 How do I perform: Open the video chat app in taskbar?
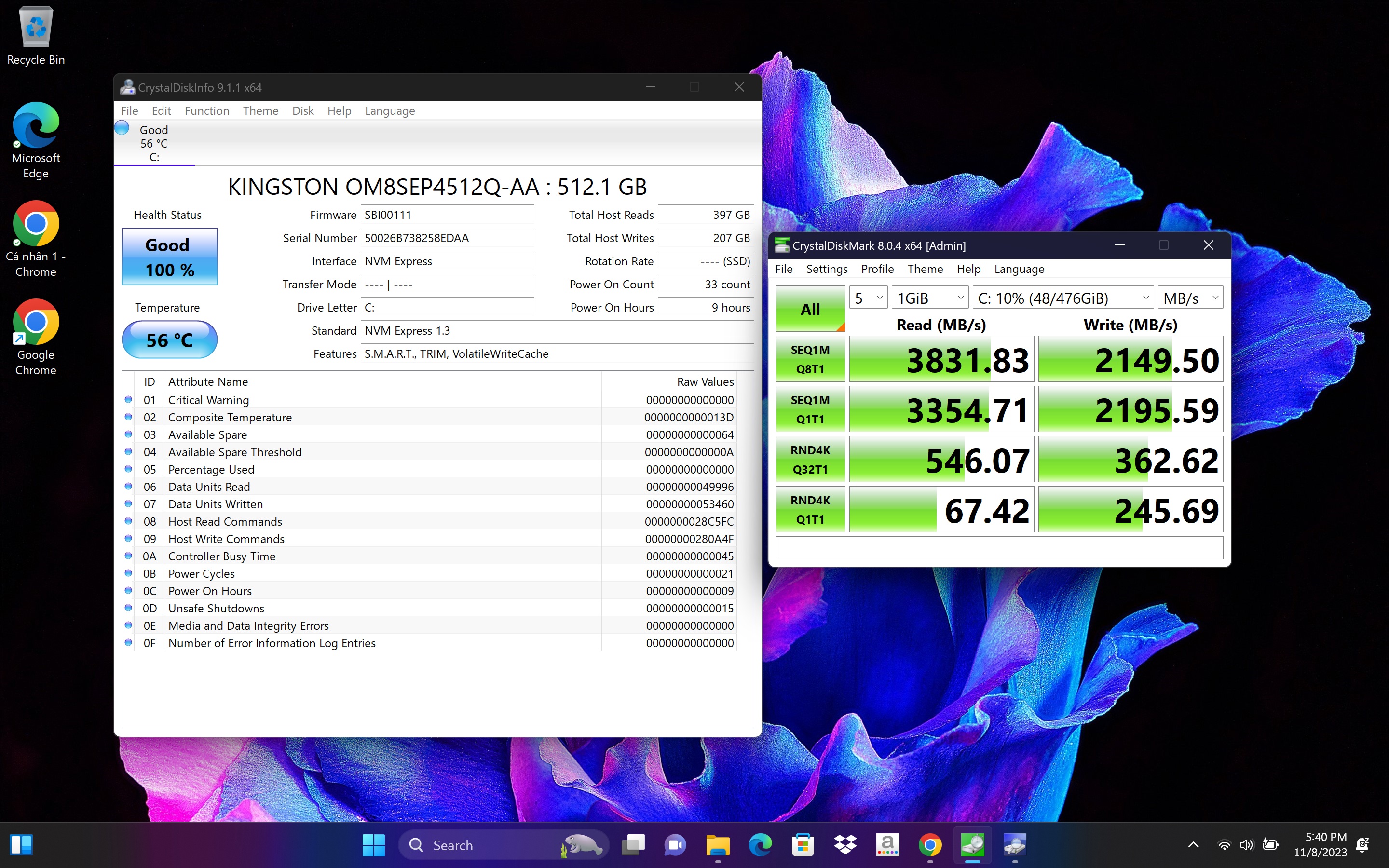coord(676,845)
